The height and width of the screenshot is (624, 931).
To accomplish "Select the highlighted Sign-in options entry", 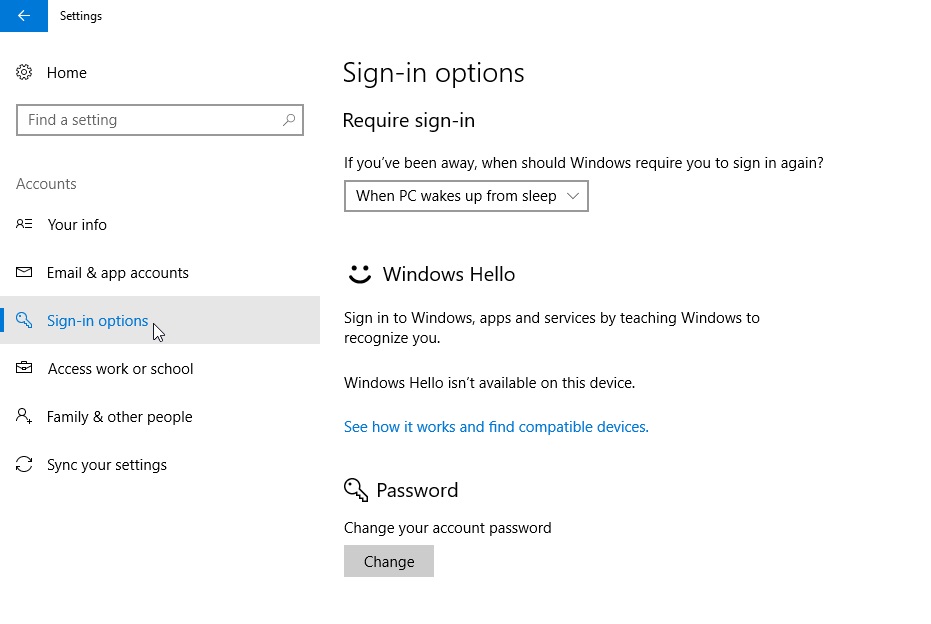I will [97, 320].
